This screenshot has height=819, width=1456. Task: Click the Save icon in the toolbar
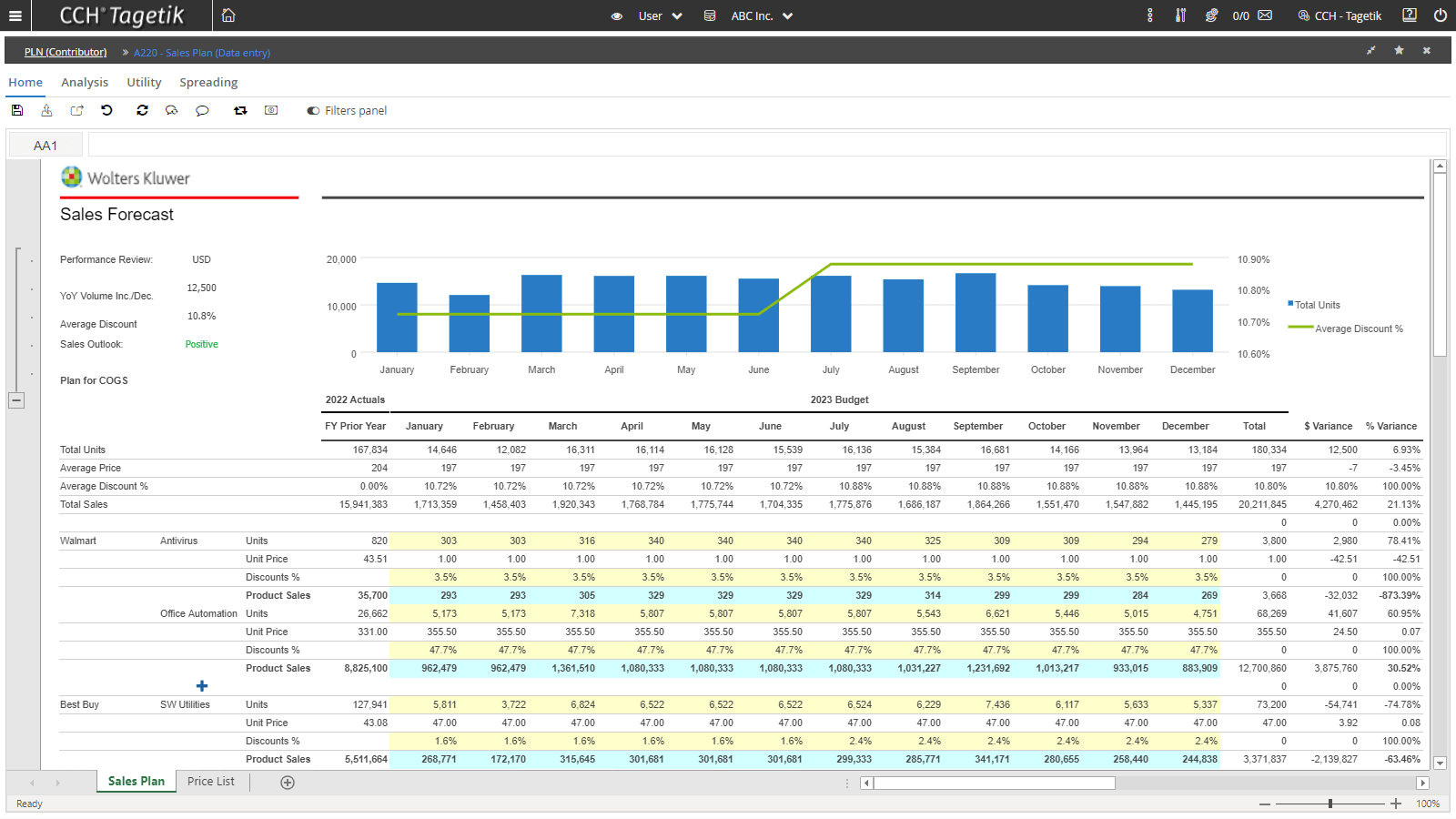tap(17, 110)
